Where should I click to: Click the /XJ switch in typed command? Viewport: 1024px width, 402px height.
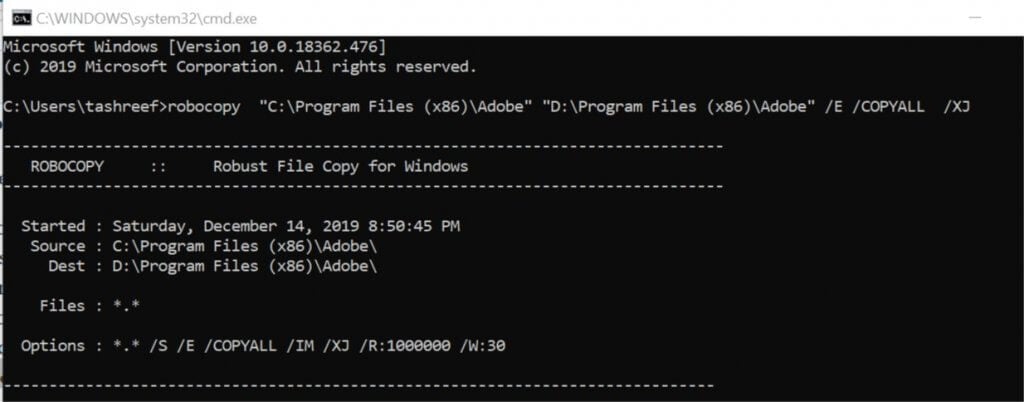pyautogui.click(x=956, y=106)
